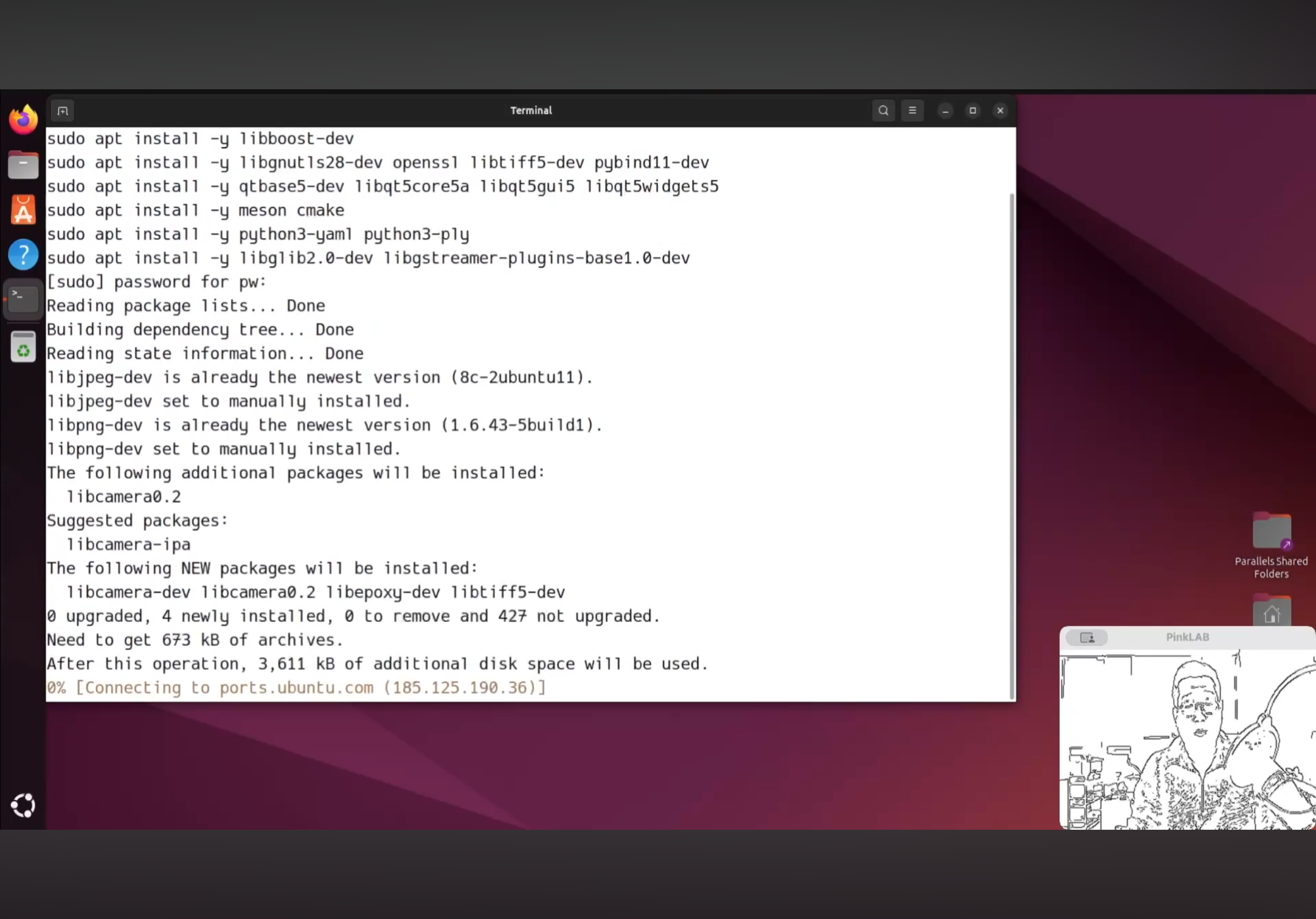Open the terminal search icon

click(x=883, y=111)
